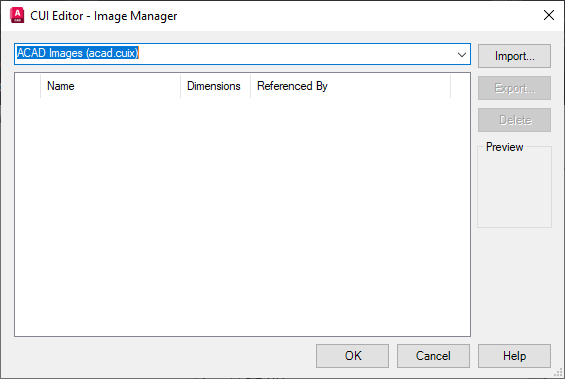Confirm with the OK button

coord(352,356)
